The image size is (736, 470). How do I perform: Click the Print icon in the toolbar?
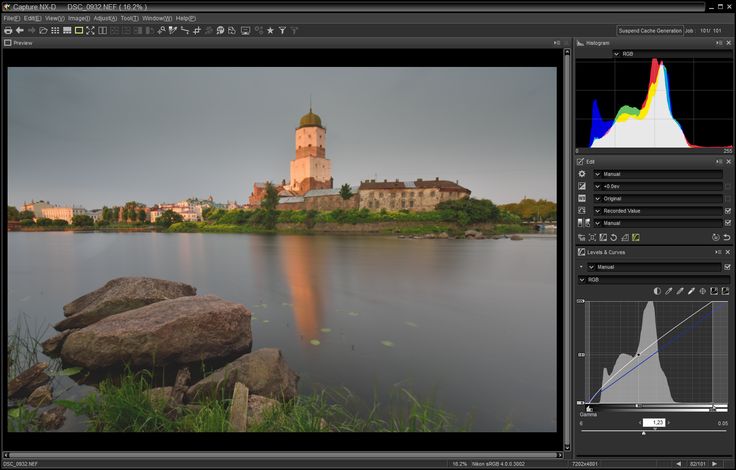(x=7, y=30)
